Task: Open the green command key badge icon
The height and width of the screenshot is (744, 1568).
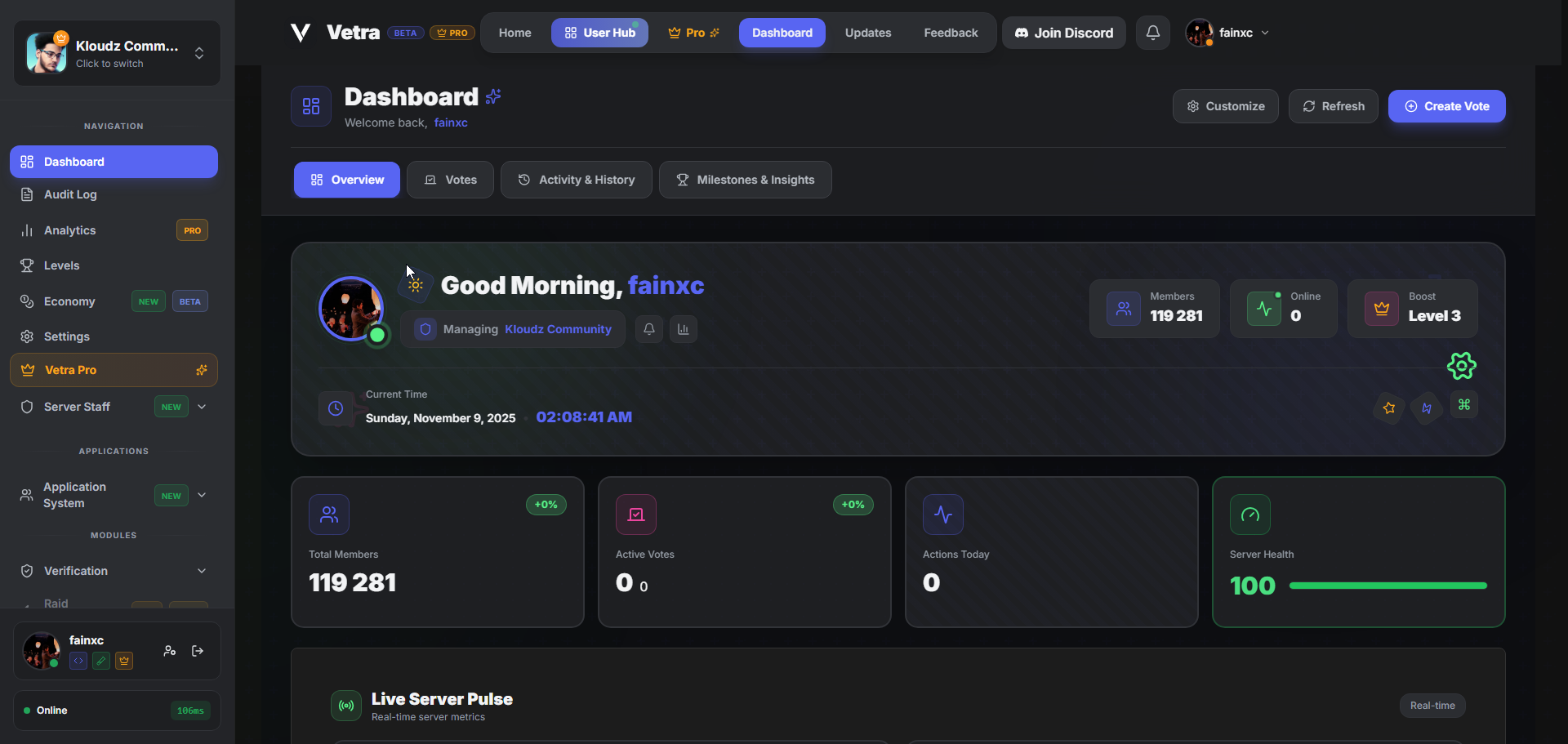Action: tap(1464, 405)
